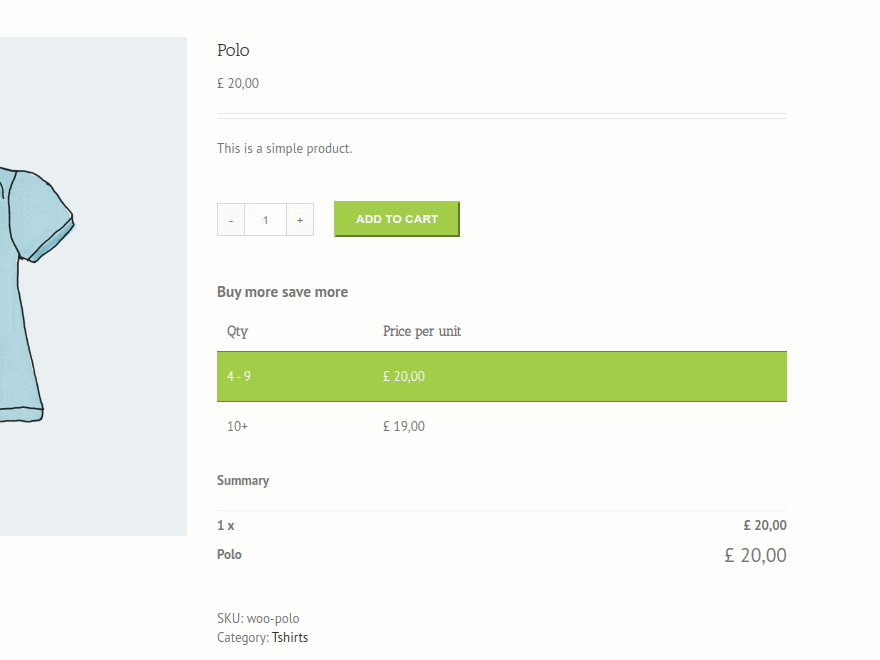This screenshot has width=880, height=660.
Task: Click the Summary heading
Action: (x=243, y=480)
